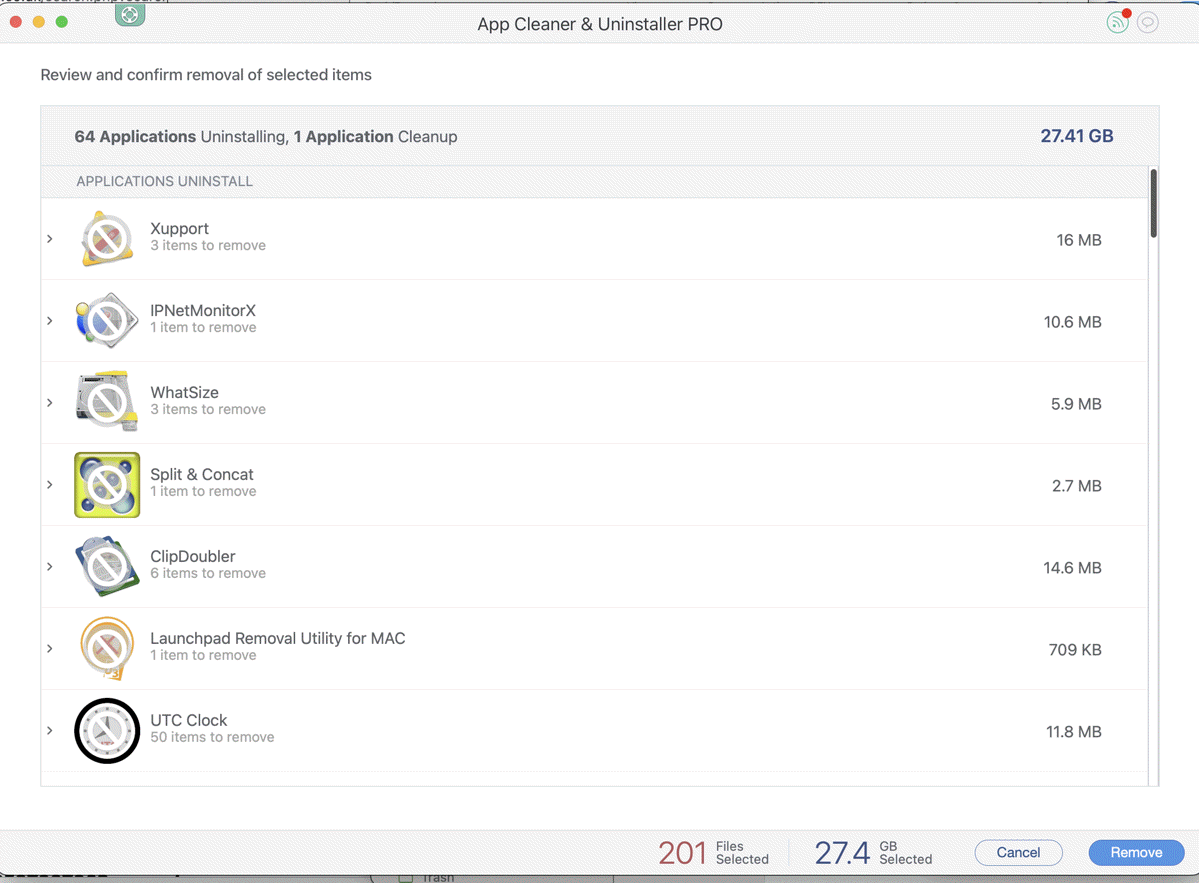Image resolution: width=1199 pixels, height=883 pixels.
Task: Click the Review and confirm removal heading
Action: point(206,75)
